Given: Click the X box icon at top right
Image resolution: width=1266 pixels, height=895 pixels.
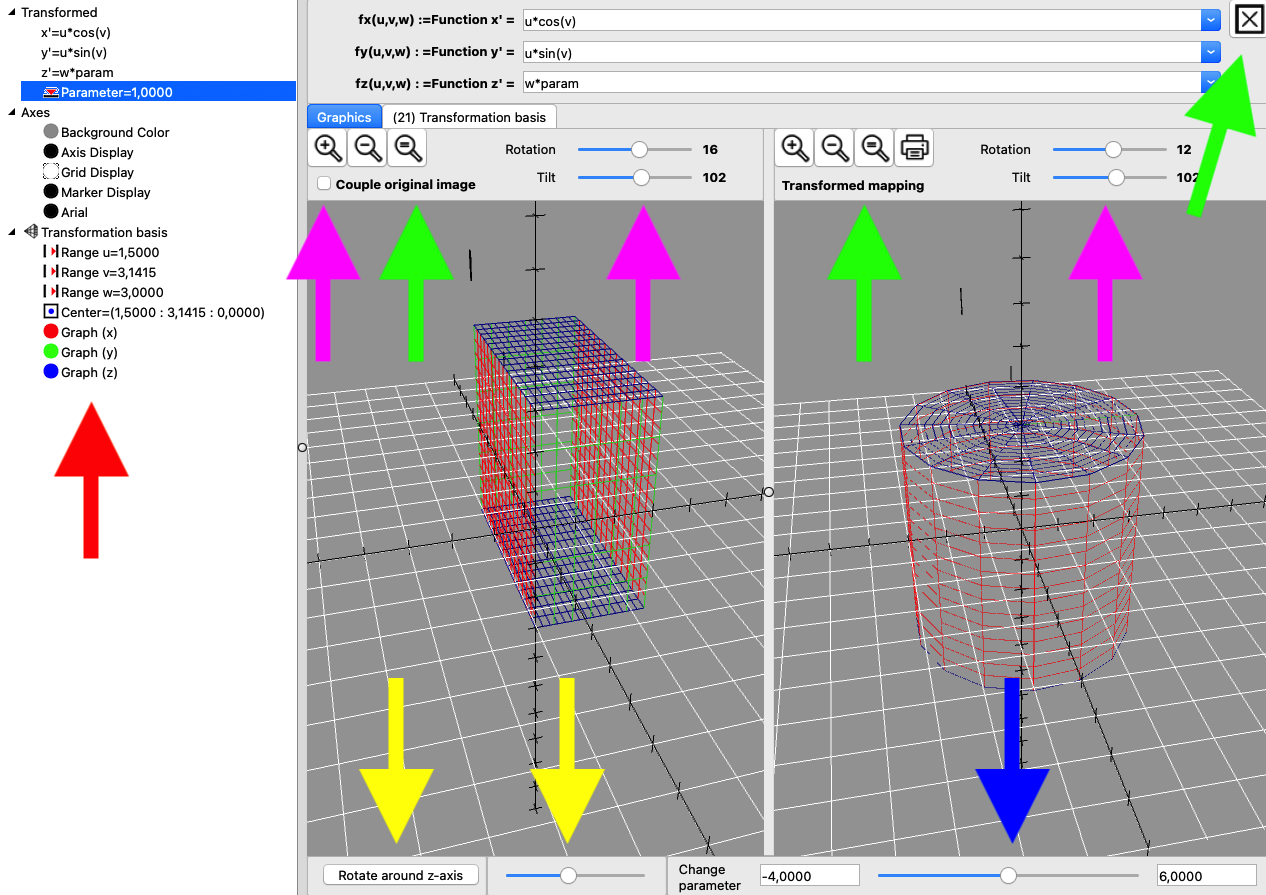Looking at the screenshot, I should click(x=1248, y=20).
